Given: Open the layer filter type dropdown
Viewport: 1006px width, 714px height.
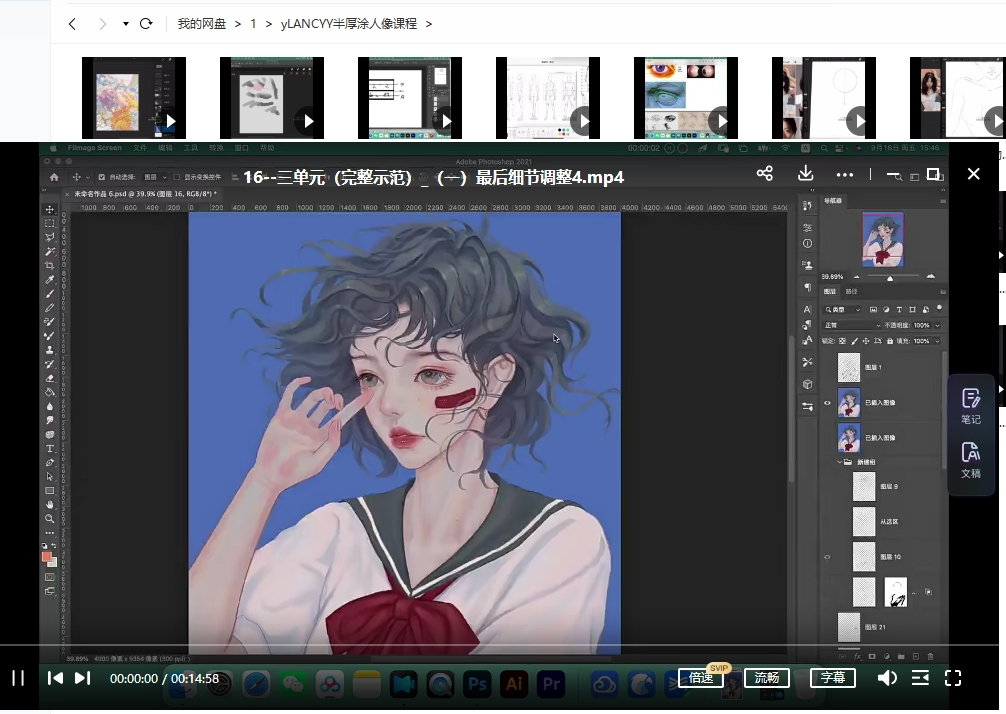Looking at the screenshot, I should pyautogui.click(x=843, y=309).
